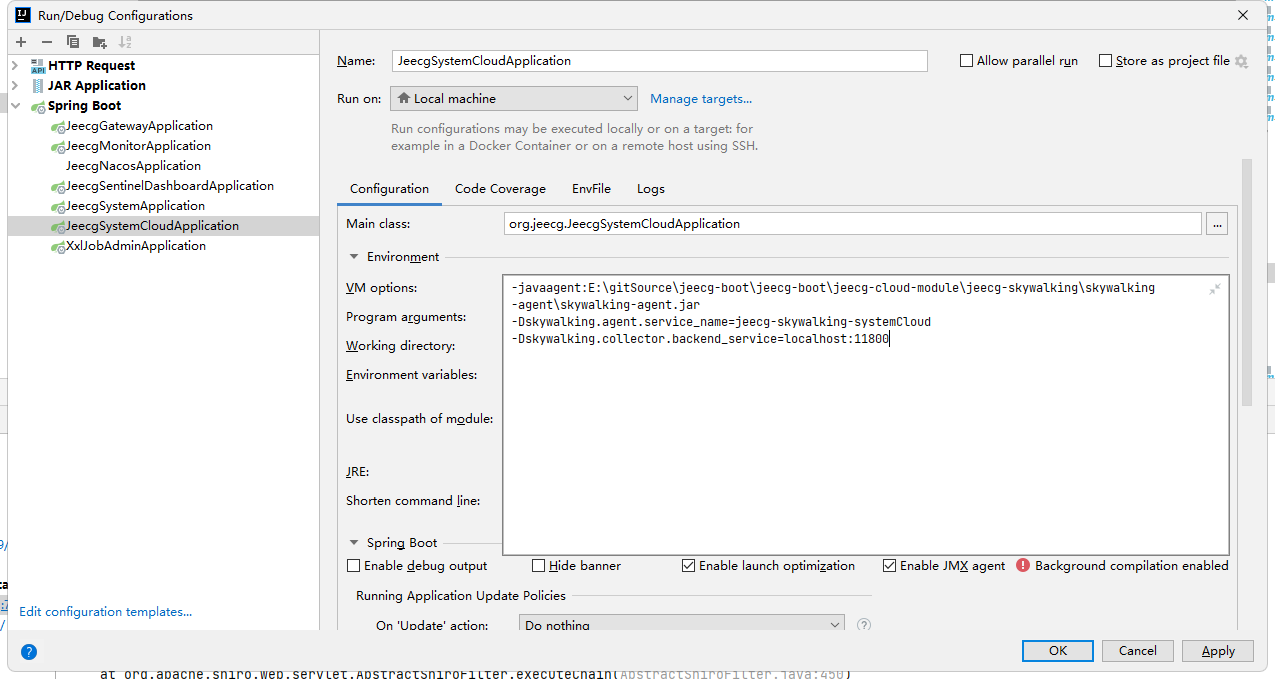
Task: Click the Spring Boot leaf icon
Action: click(38, 106)
